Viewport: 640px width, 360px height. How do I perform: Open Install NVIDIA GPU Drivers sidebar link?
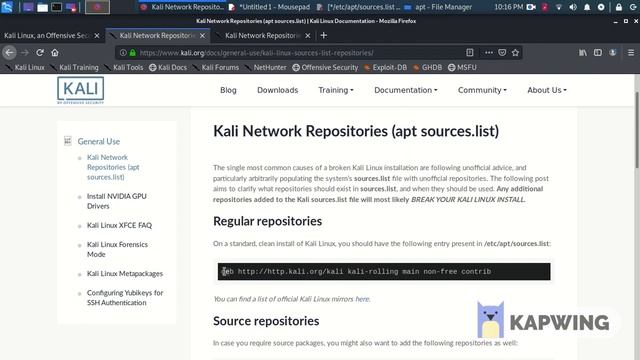[117, 201]
